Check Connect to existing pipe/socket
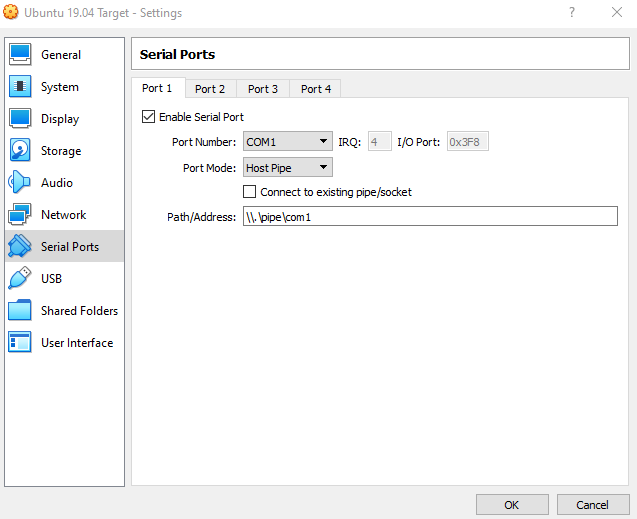 click(250, 192)
